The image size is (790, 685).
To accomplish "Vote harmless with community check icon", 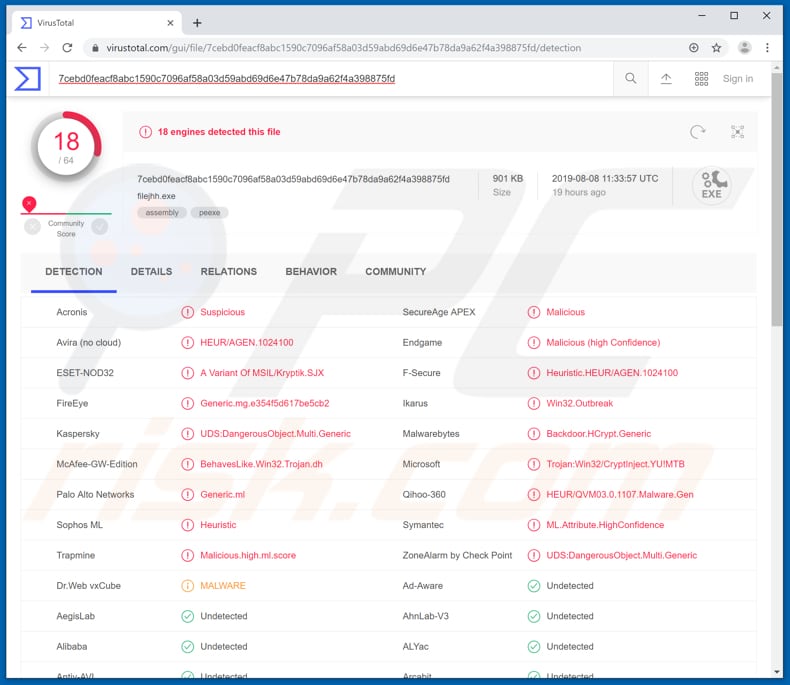I will (100, 227).
